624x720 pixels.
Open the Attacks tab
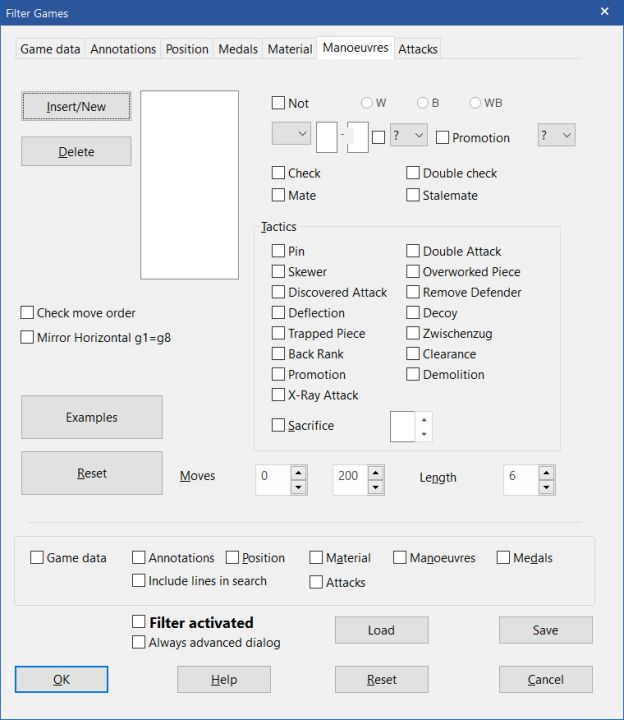(418, 49)
